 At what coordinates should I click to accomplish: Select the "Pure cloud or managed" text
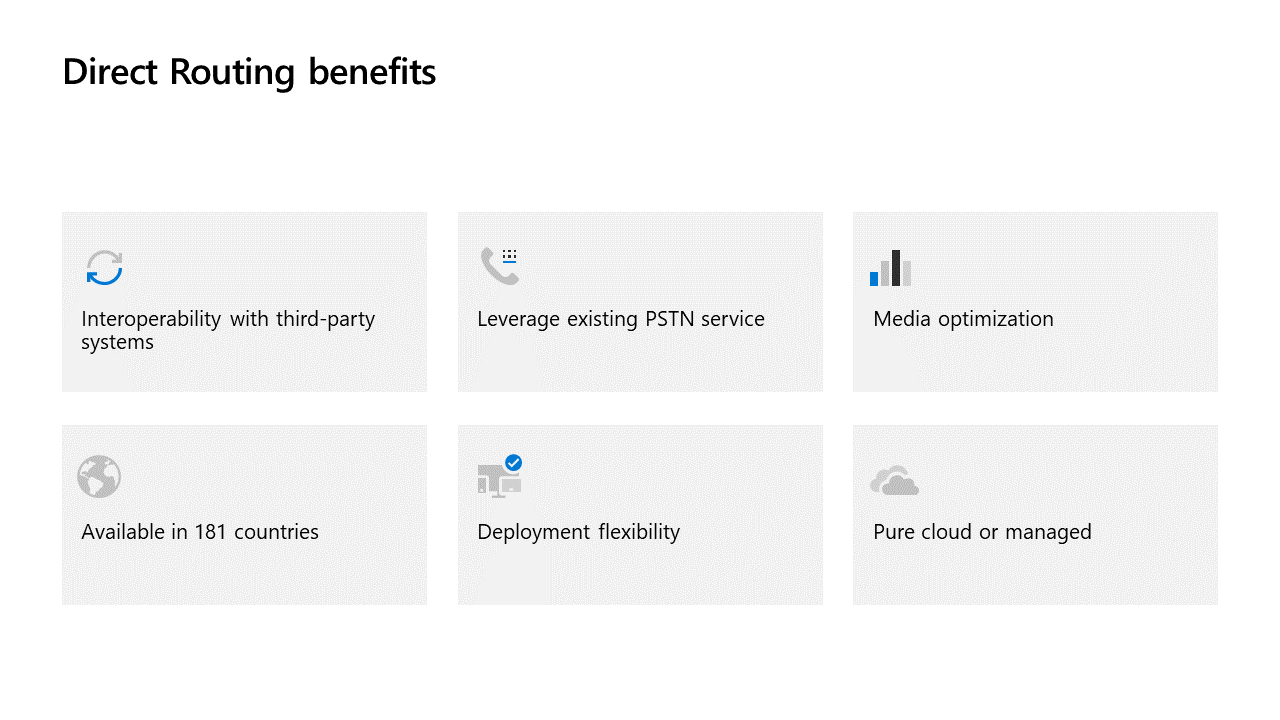coord(982,532)
